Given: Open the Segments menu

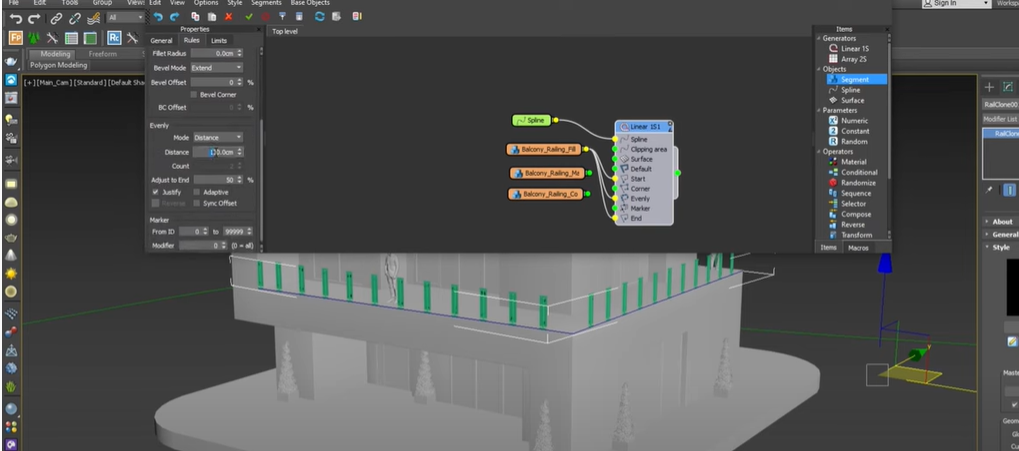Looking at the screenshot, I should pos(266,3).
